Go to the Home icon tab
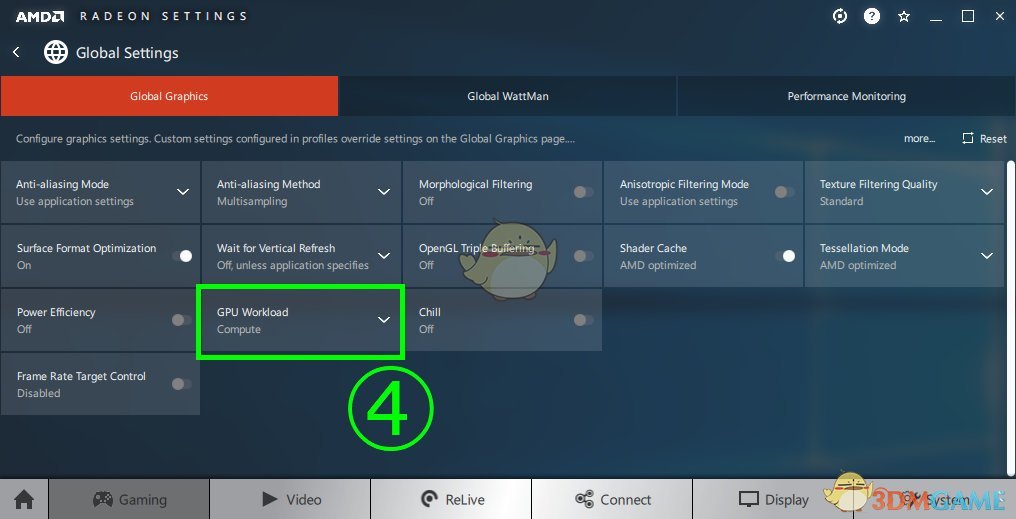The width and height of the screenshot is (1016, 519). click(x=24, y=500)
